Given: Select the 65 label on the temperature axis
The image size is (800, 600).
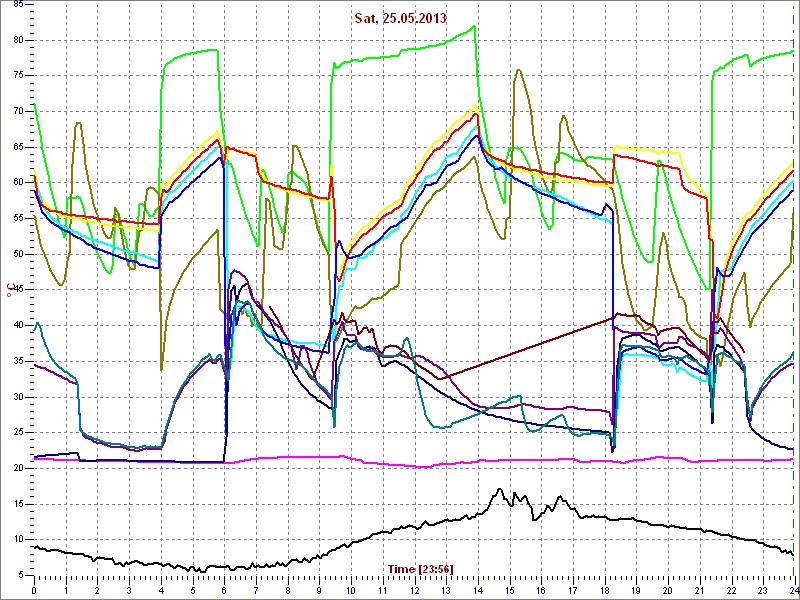Looking at the screenshot, I should (x=17, y=147).
